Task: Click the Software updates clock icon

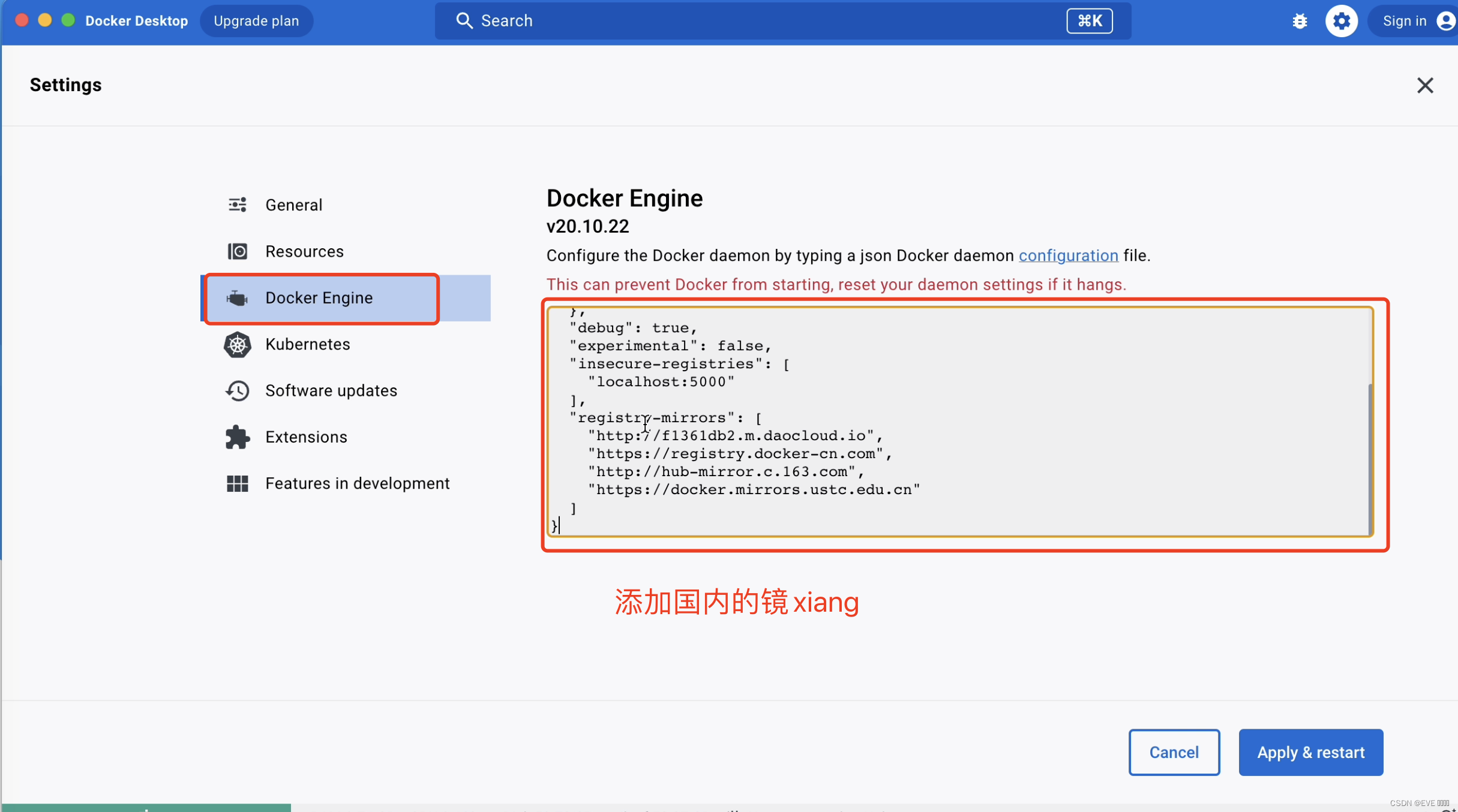Action: pyautogui.click(x=237, y=391)
